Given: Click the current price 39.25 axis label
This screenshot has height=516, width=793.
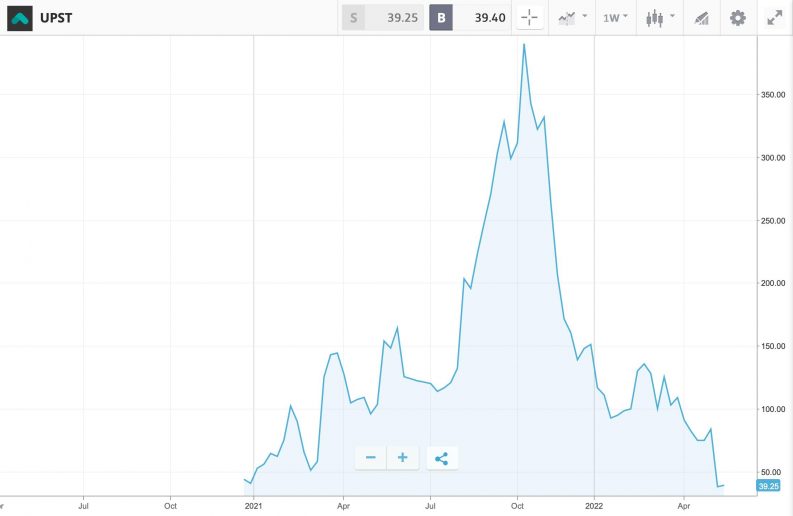Looking at the screenshot, I should pos(768,486).
